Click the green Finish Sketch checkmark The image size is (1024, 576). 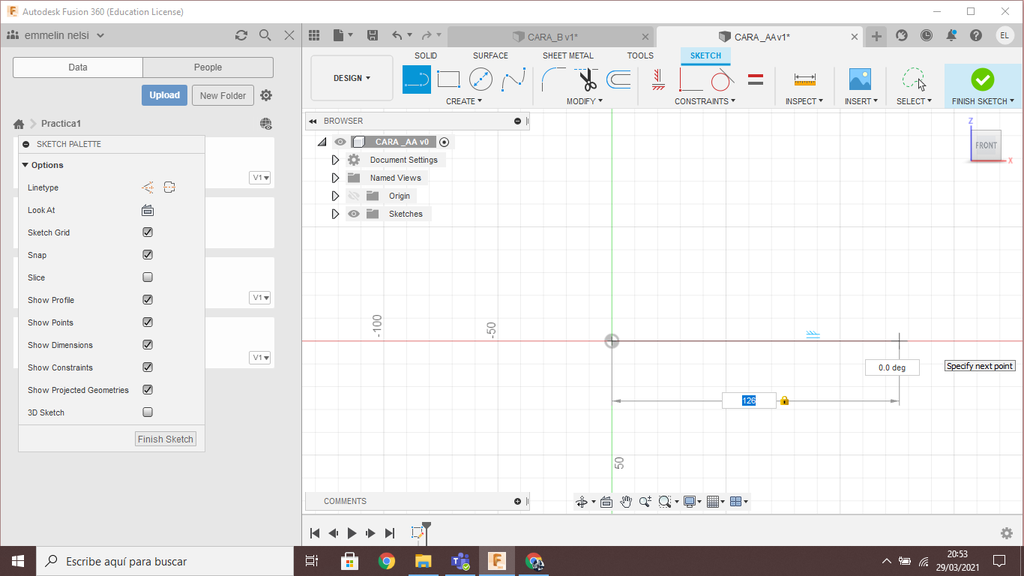point(982,80)
